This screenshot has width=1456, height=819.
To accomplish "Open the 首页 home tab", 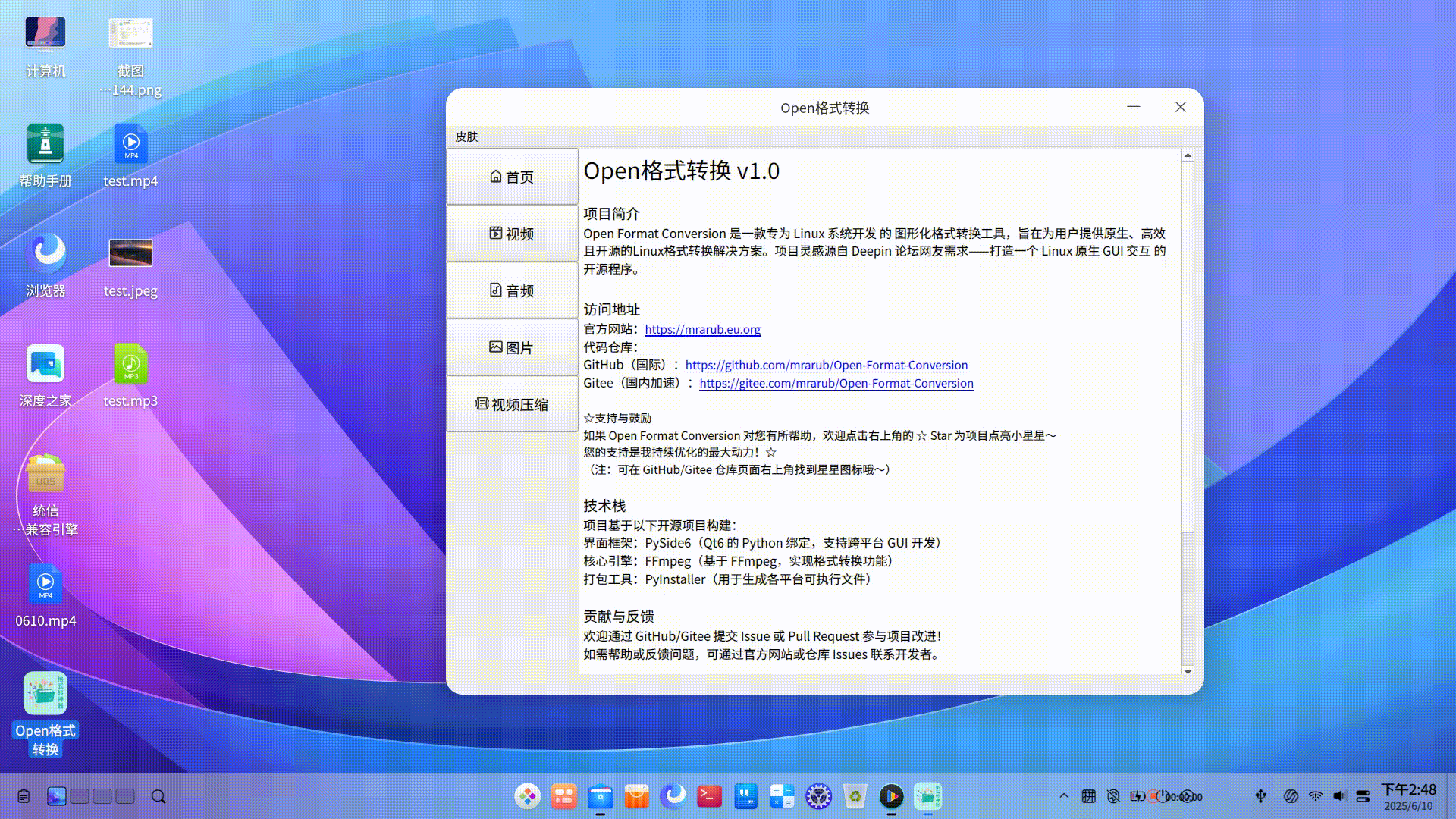I will (x=512, y=177).
